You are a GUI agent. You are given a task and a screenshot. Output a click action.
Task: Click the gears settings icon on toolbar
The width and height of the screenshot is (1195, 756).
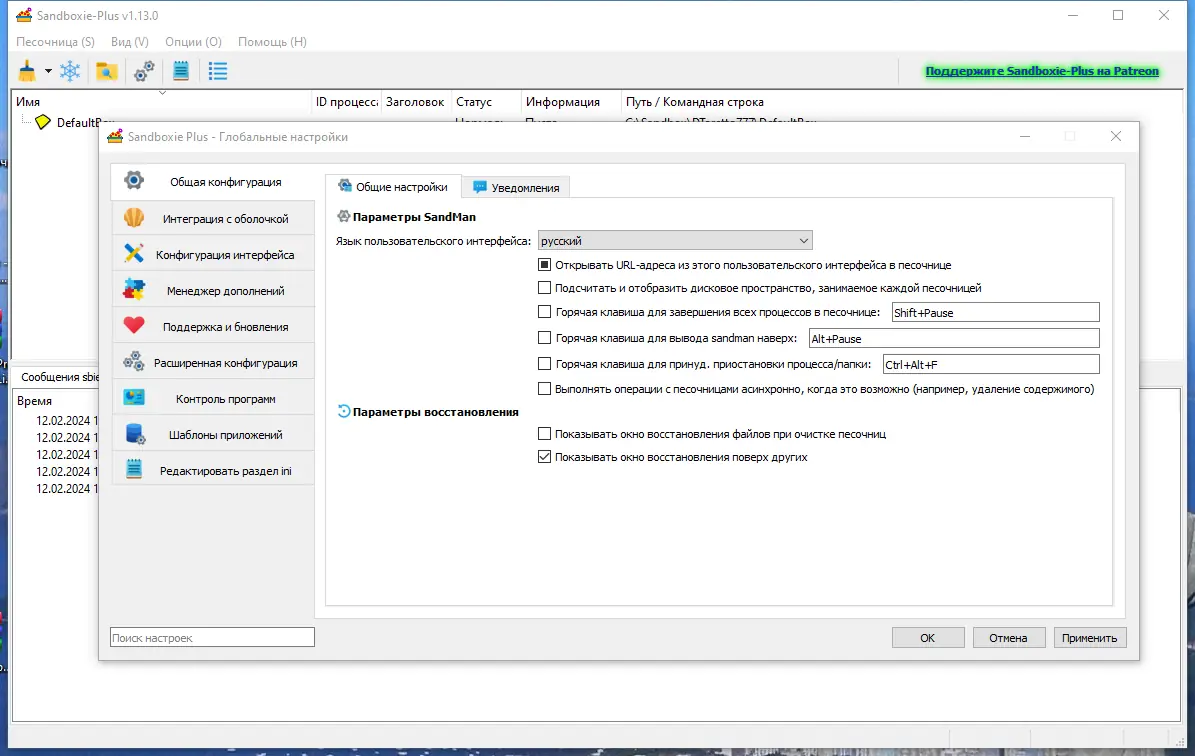tap(144, 70)
